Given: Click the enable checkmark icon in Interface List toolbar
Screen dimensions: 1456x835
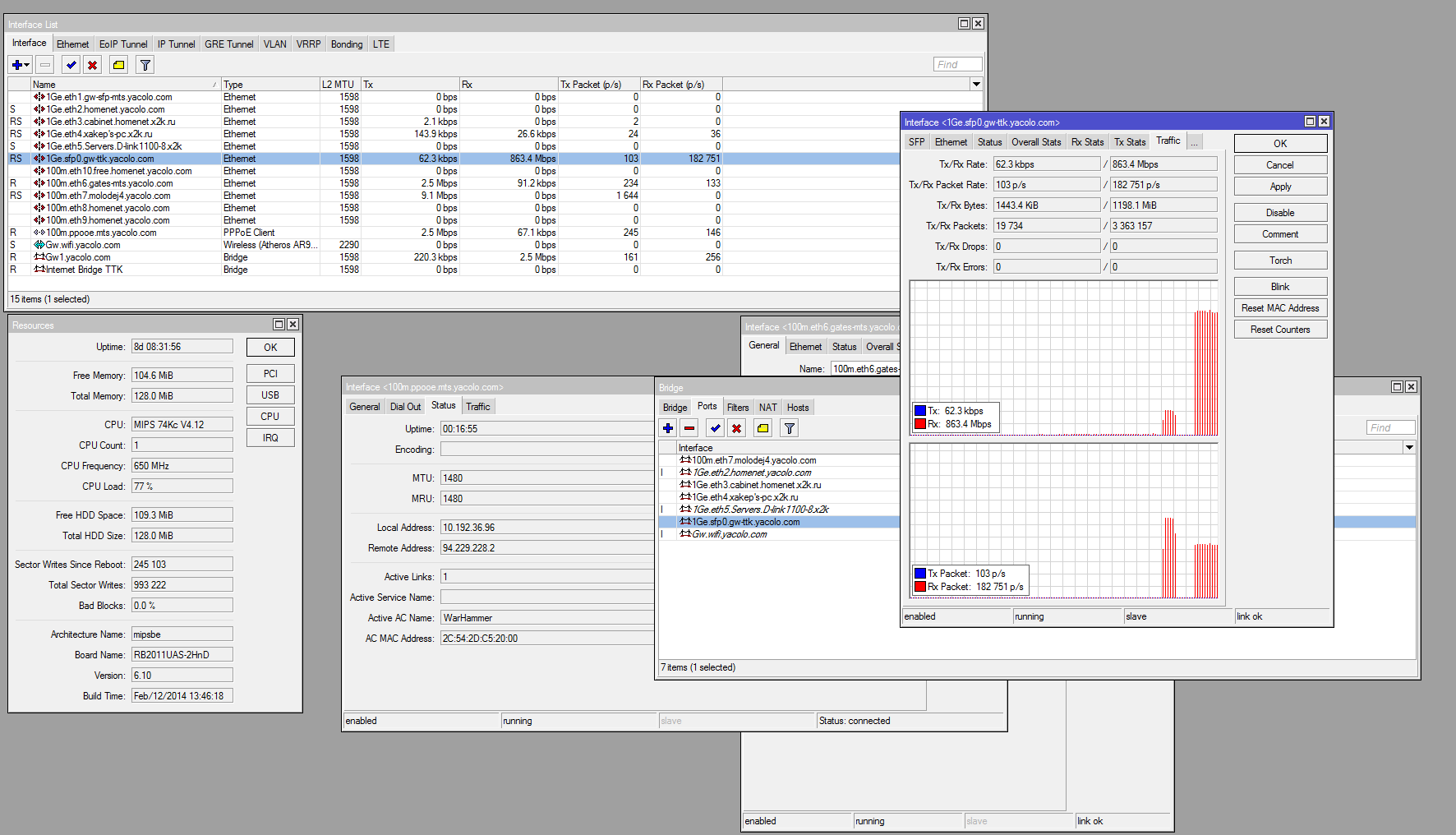Looking at the screenshot, I should pos(71,65).
